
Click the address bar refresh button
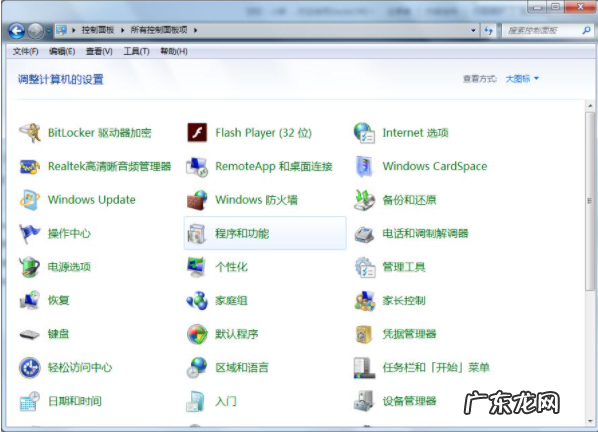[488, 30]
